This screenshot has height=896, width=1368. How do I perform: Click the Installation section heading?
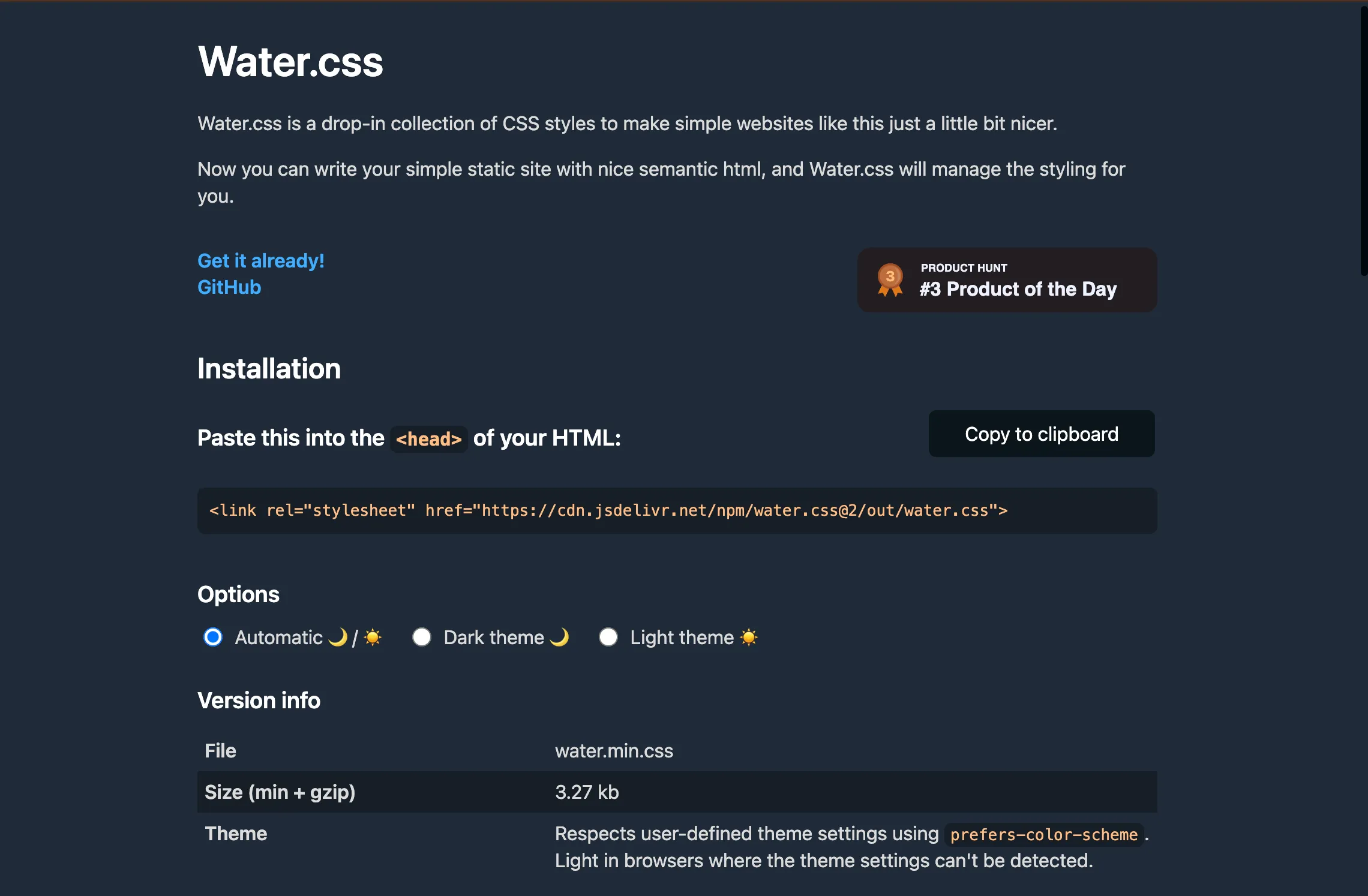click(x=269, y=369)
